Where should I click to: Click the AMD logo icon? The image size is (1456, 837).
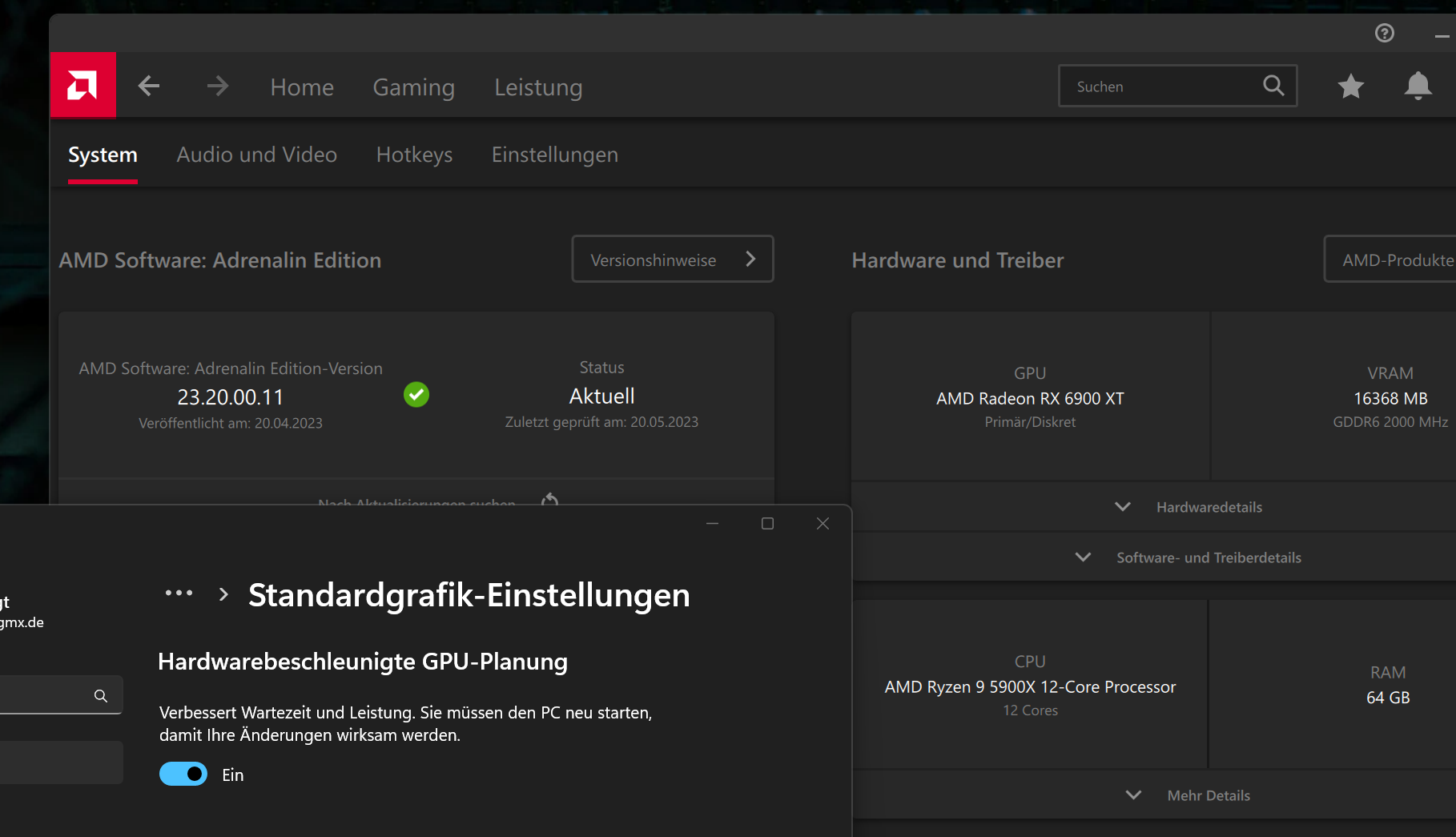point(83,85)
